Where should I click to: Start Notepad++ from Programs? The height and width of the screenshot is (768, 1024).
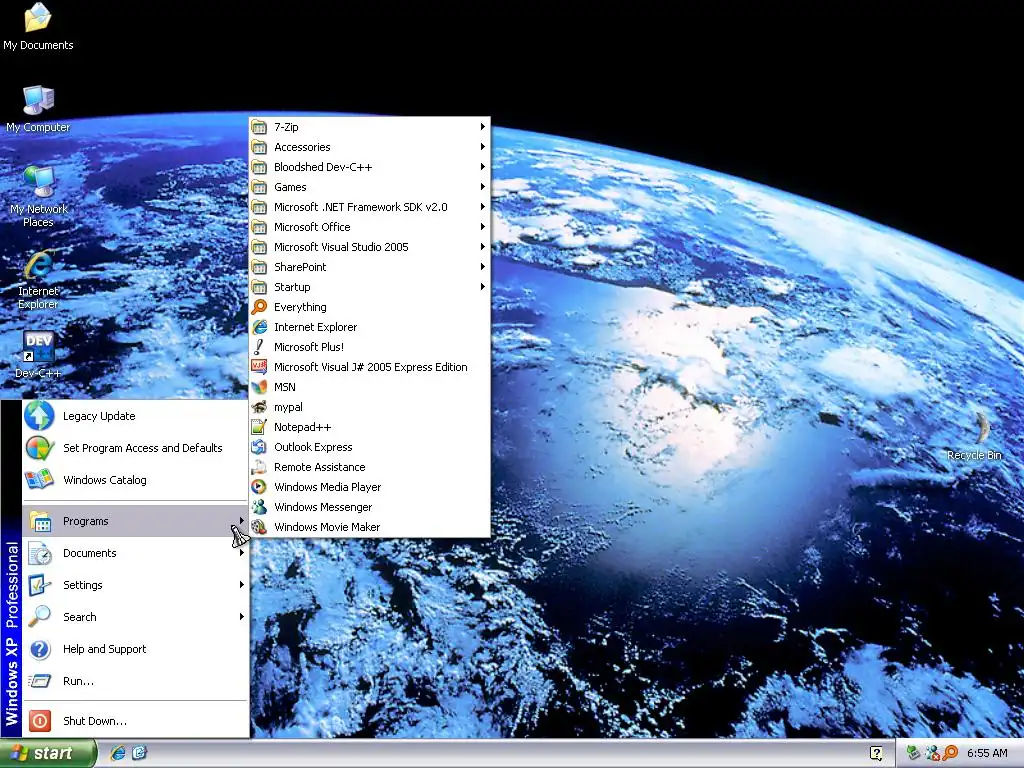pyautogui.click(x=370, y=427)
